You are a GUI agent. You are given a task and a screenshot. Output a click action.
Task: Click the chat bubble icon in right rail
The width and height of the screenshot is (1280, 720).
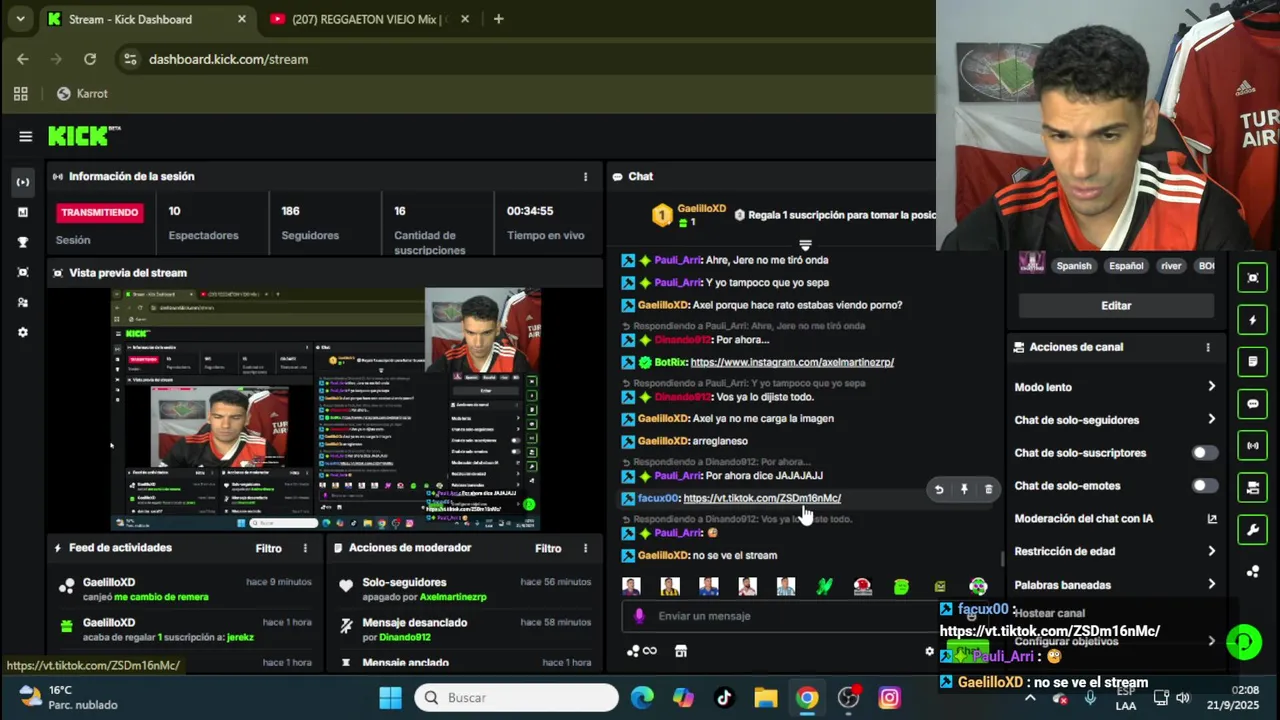[1253, 404]
